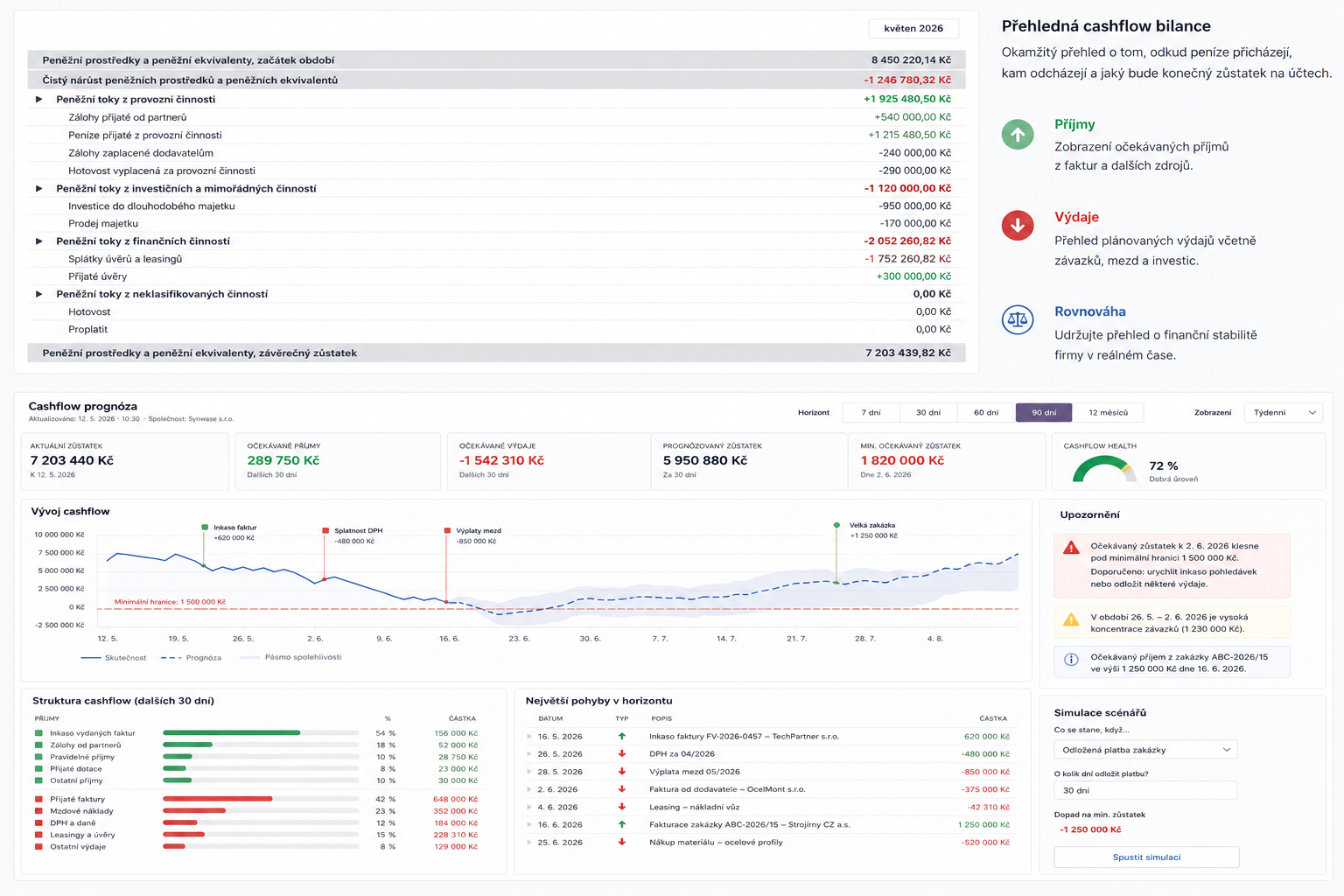Click the Přijaté úvěry +300 000,00 Kč value

pos(913,276)
